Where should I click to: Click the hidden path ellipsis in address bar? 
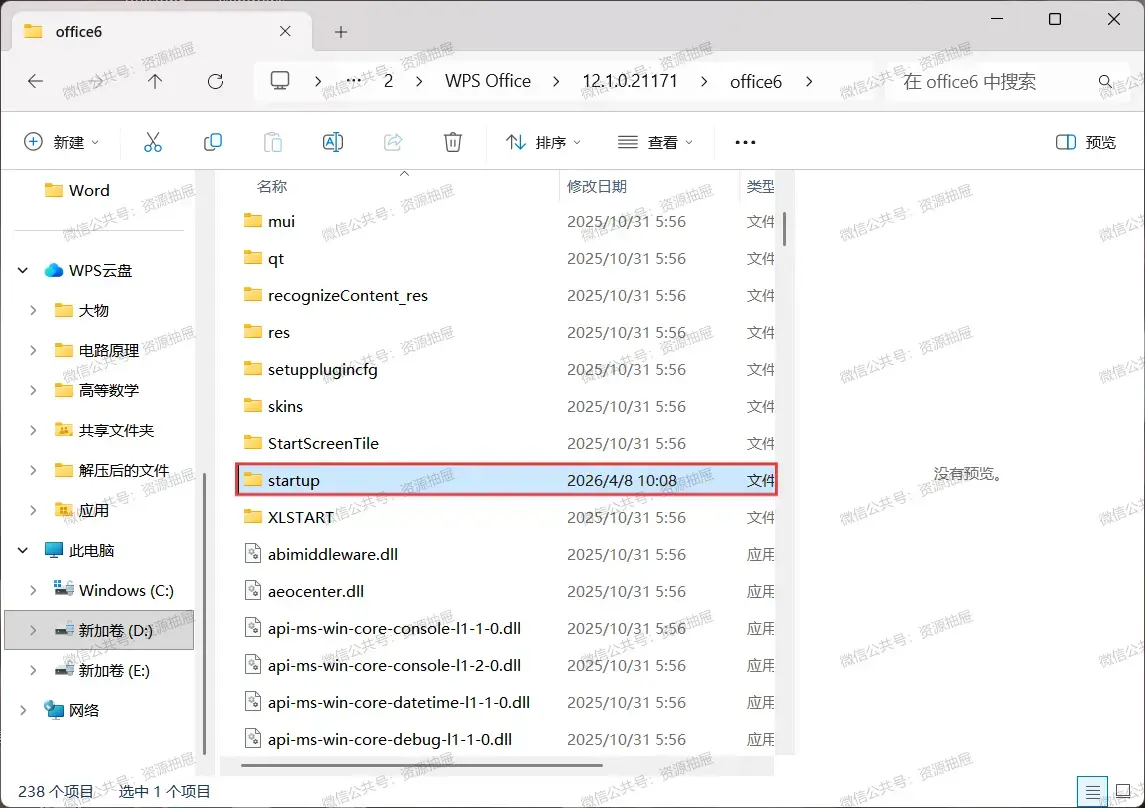tap(354, 81)
